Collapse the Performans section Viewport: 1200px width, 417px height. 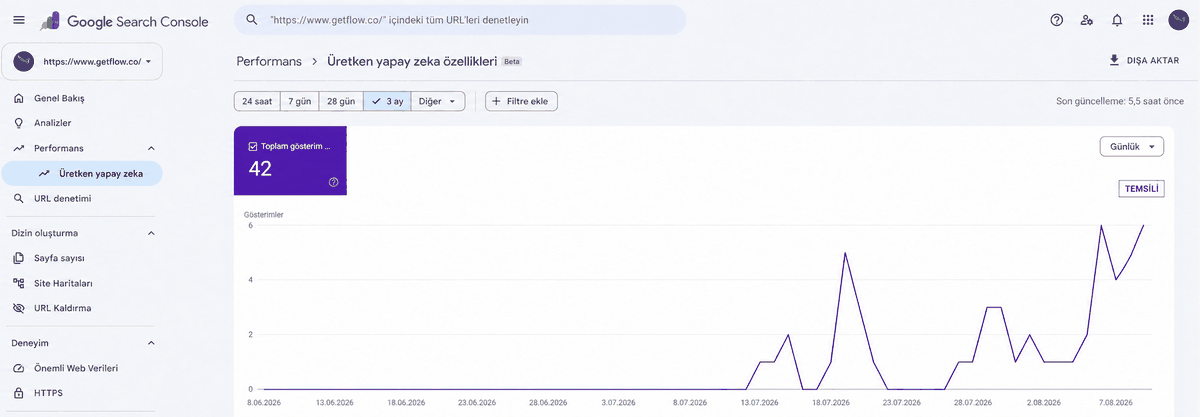(151, 148)
